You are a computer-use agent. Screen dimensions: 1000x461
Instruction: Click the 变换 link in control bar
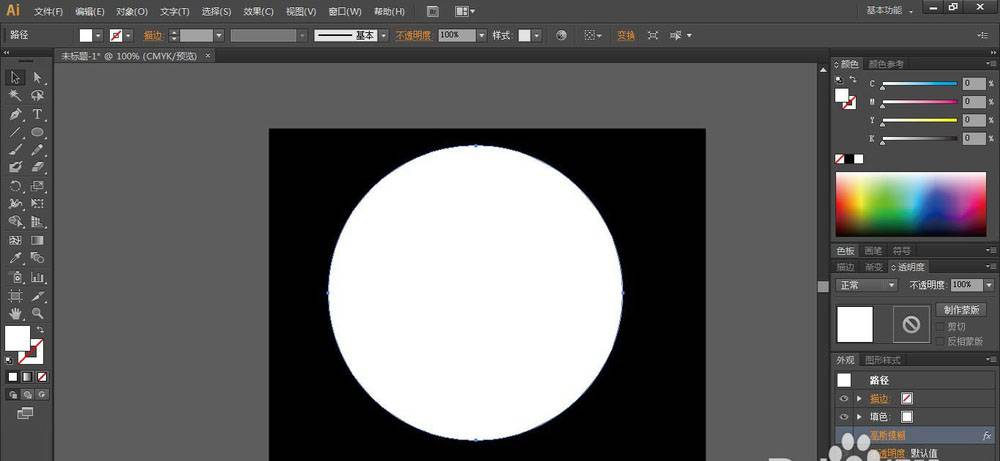626,35
